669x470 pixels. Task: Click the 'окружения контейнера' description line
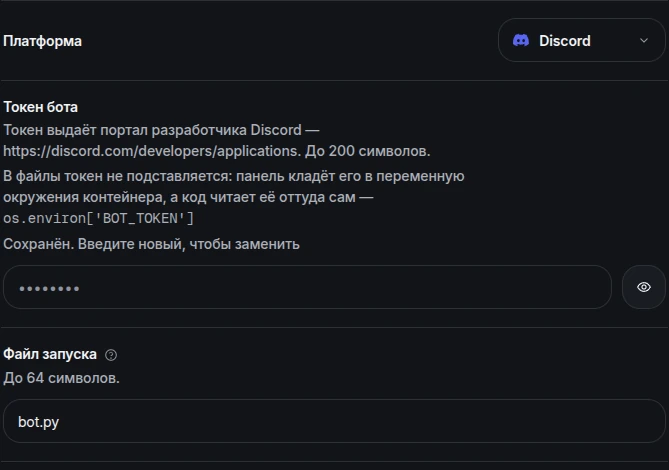(x=188, y=197)
